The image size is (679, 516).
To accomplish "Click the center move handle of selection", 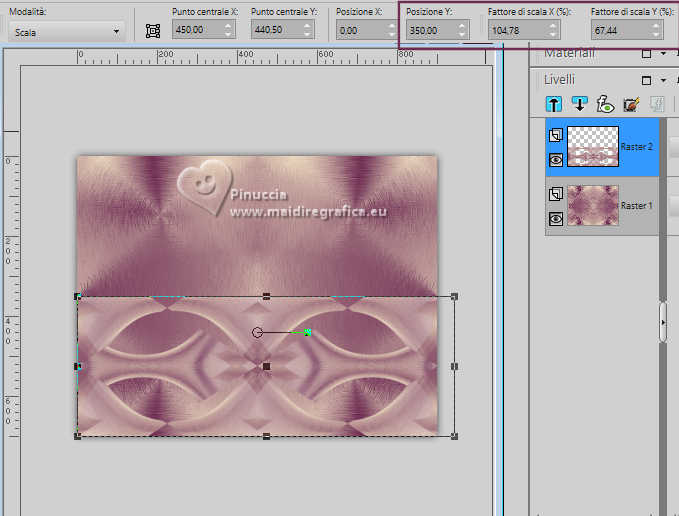I will (x=266, y=366).
